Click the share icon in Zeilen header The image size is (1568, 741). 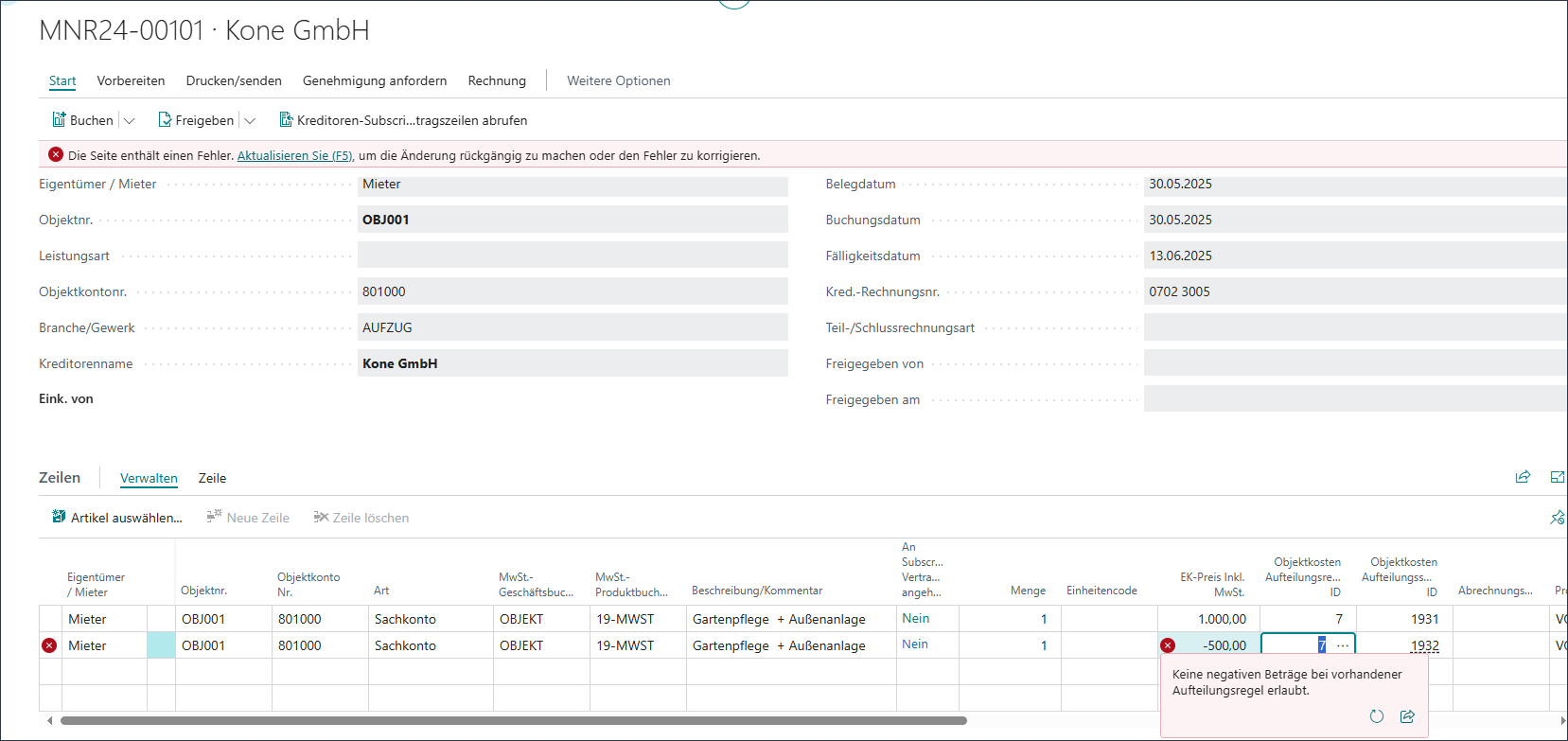(1523, 477)
